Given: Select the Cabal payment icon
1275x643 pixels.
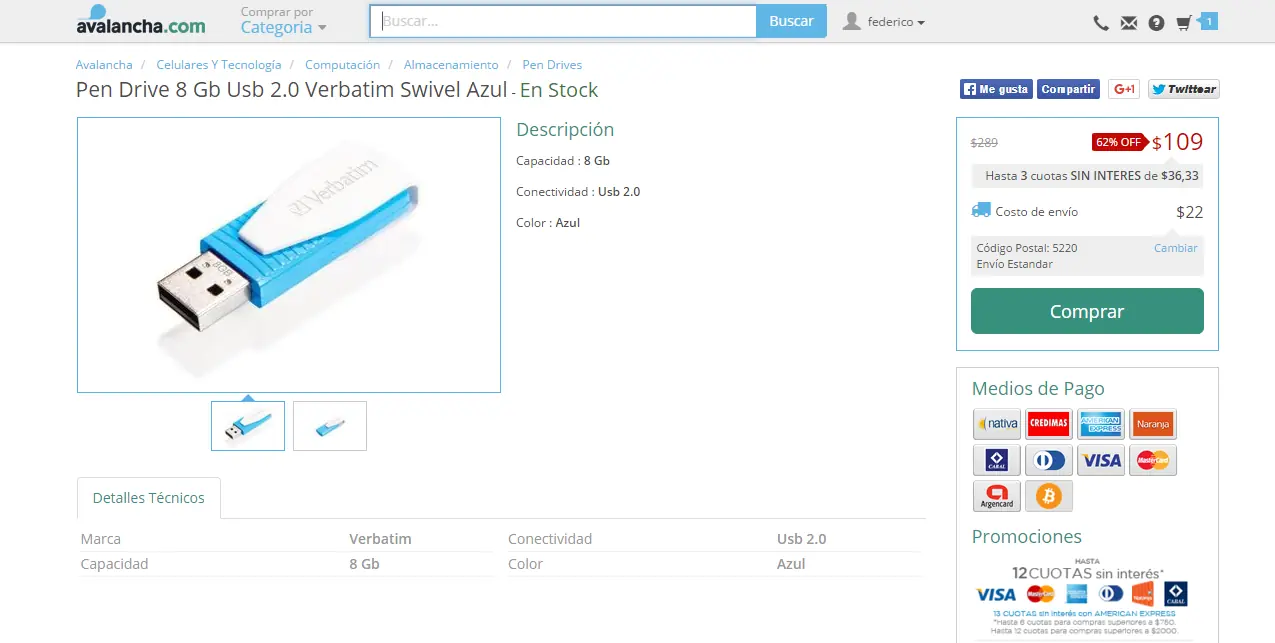Looking at the screenshot, I should 997,460.
